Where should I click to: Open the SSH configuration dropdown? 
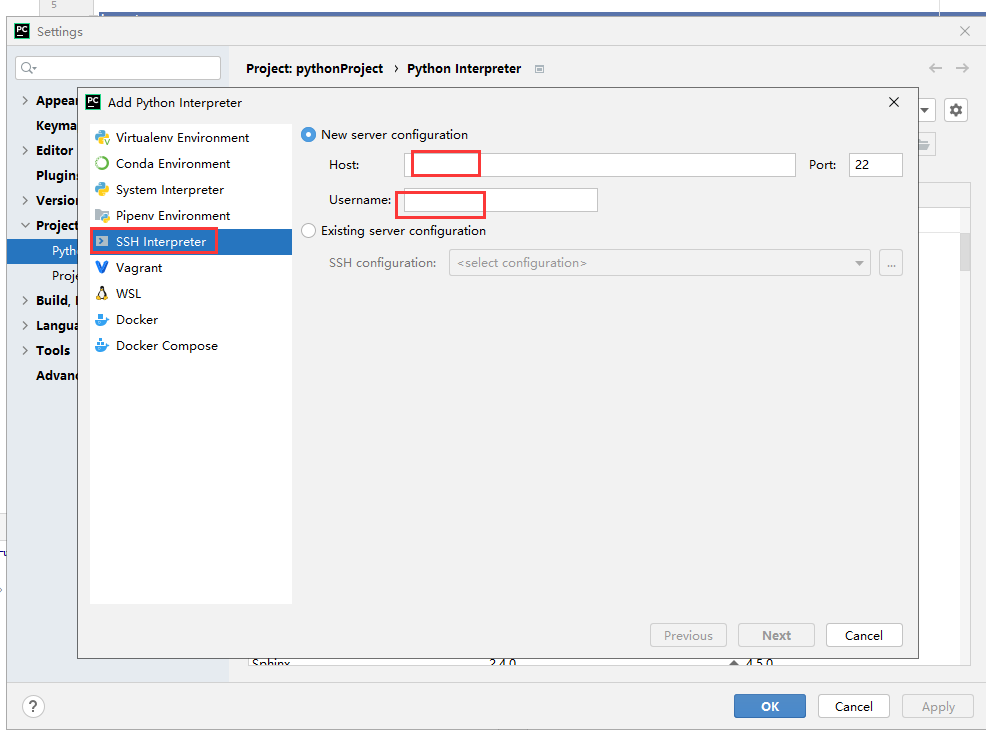coord(660,263)
